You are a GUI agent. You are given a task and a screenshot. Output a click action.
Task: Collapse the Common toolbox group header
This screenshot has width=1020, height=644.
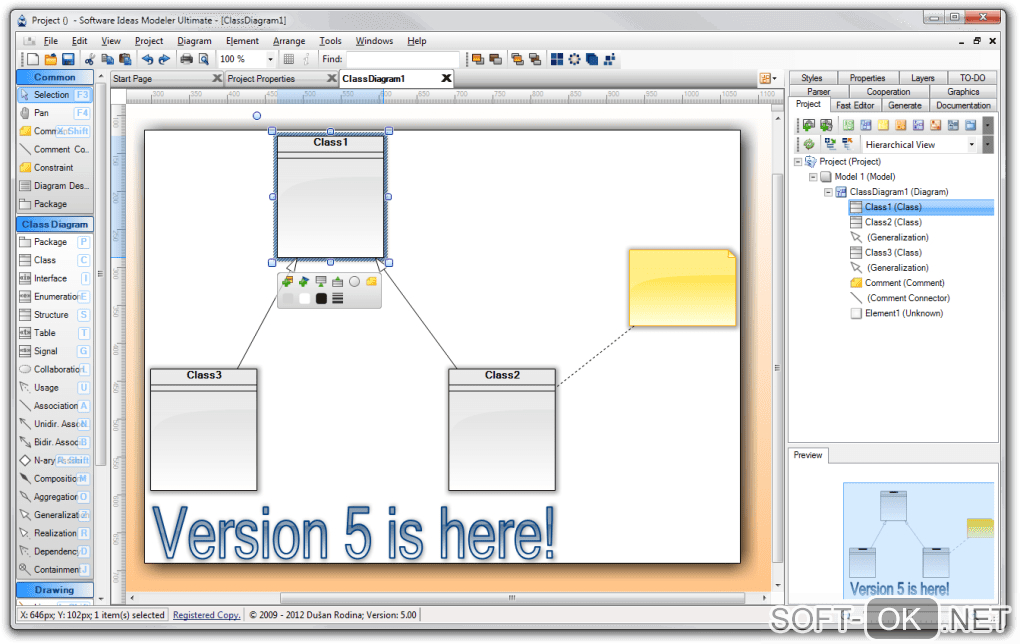55,77
